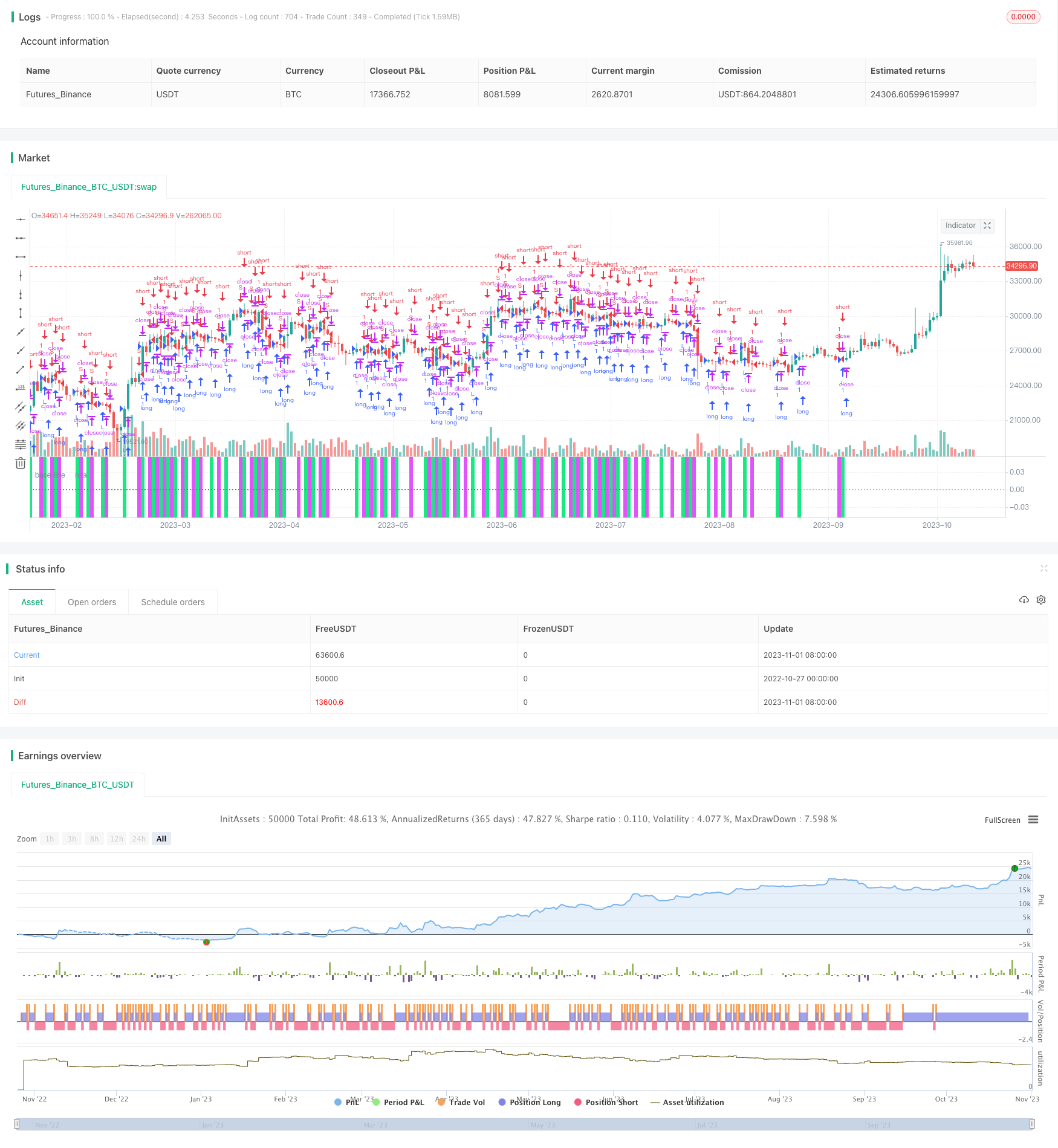Select the diagonal ray line drawing tool

(21, 351)
